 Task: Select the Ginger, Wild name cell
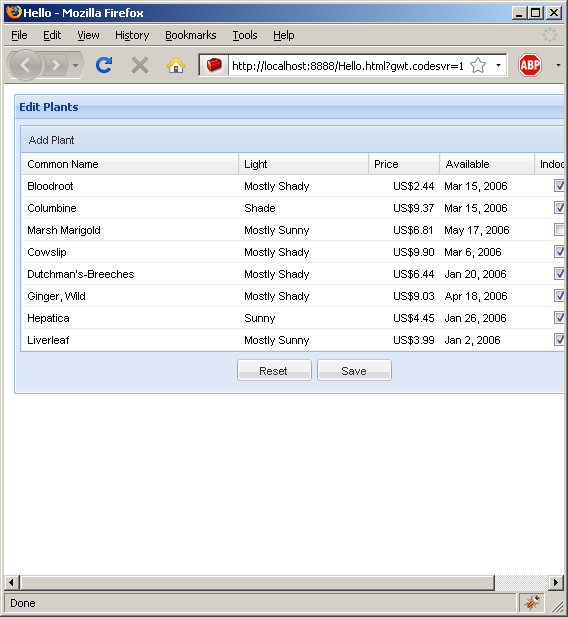click(x=130, y=296)
